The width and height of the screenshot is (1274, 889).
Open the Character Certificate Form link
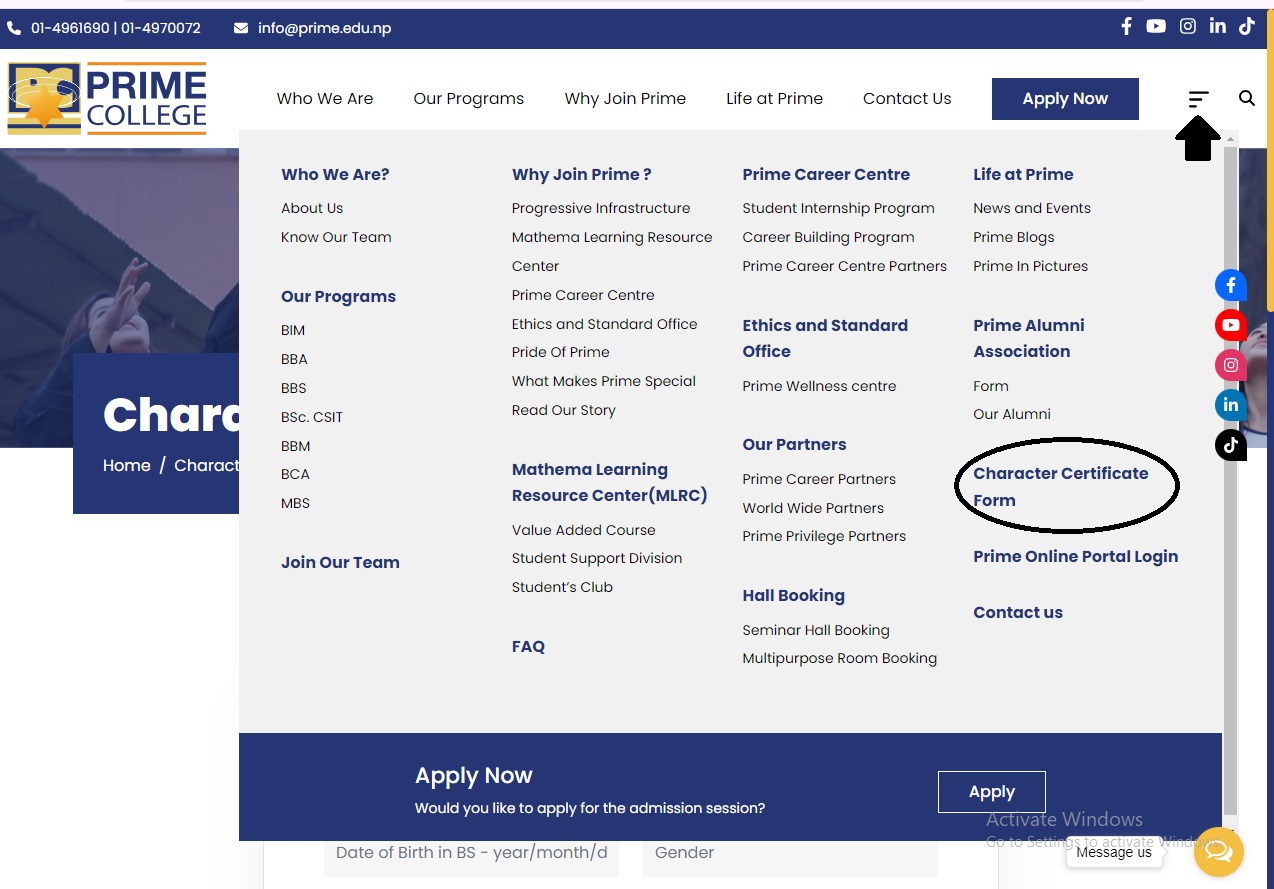tap(1060, 486)
